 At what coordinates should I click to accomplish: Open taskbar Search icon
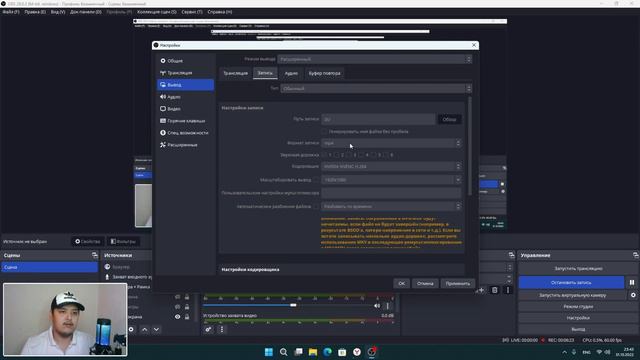pyautogui.click(x=283, y=352)
